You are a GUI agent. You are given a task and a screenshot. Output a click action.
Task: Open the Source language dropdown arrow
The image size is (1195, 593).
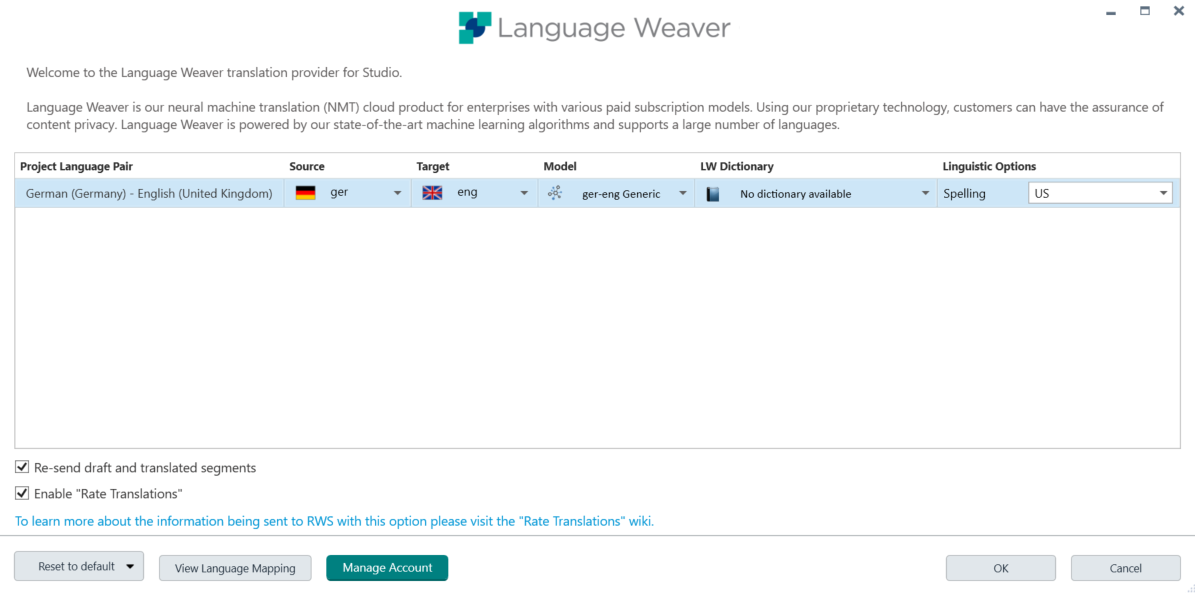[x=397, y=194]
